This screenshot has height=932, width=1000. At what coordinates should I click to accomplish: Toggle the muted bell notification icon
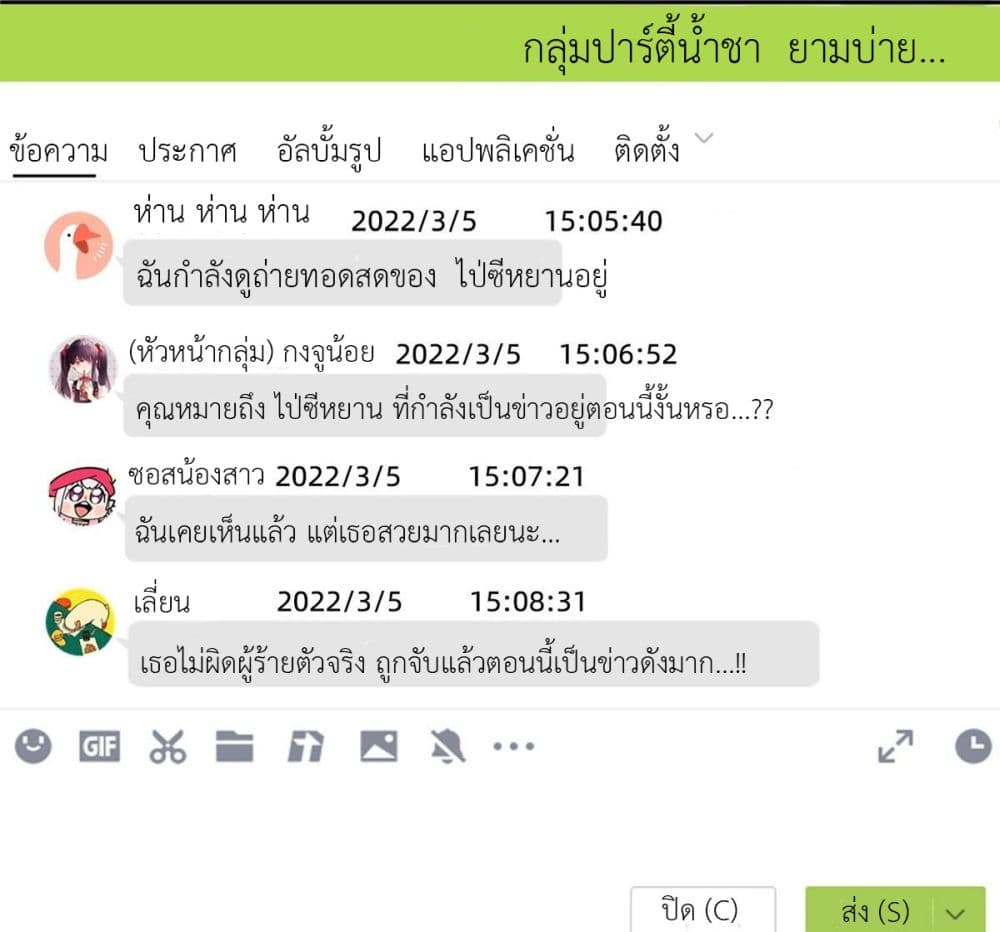point(448,746)
